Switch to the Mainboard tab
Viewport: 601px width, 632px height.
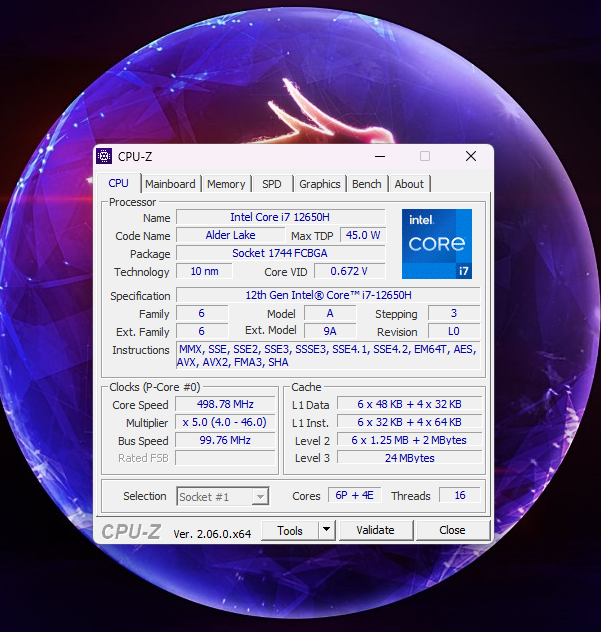pyautogui.click(x=170, y=184)
